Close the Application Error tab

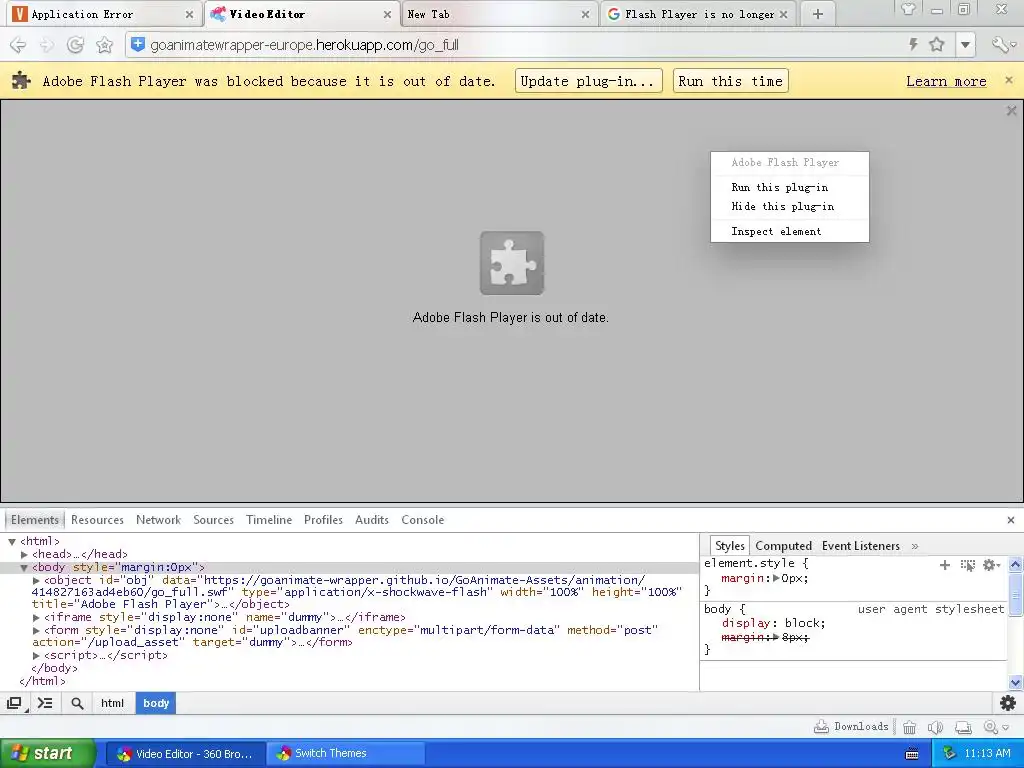pyautogui.click(x=189, y=14)
